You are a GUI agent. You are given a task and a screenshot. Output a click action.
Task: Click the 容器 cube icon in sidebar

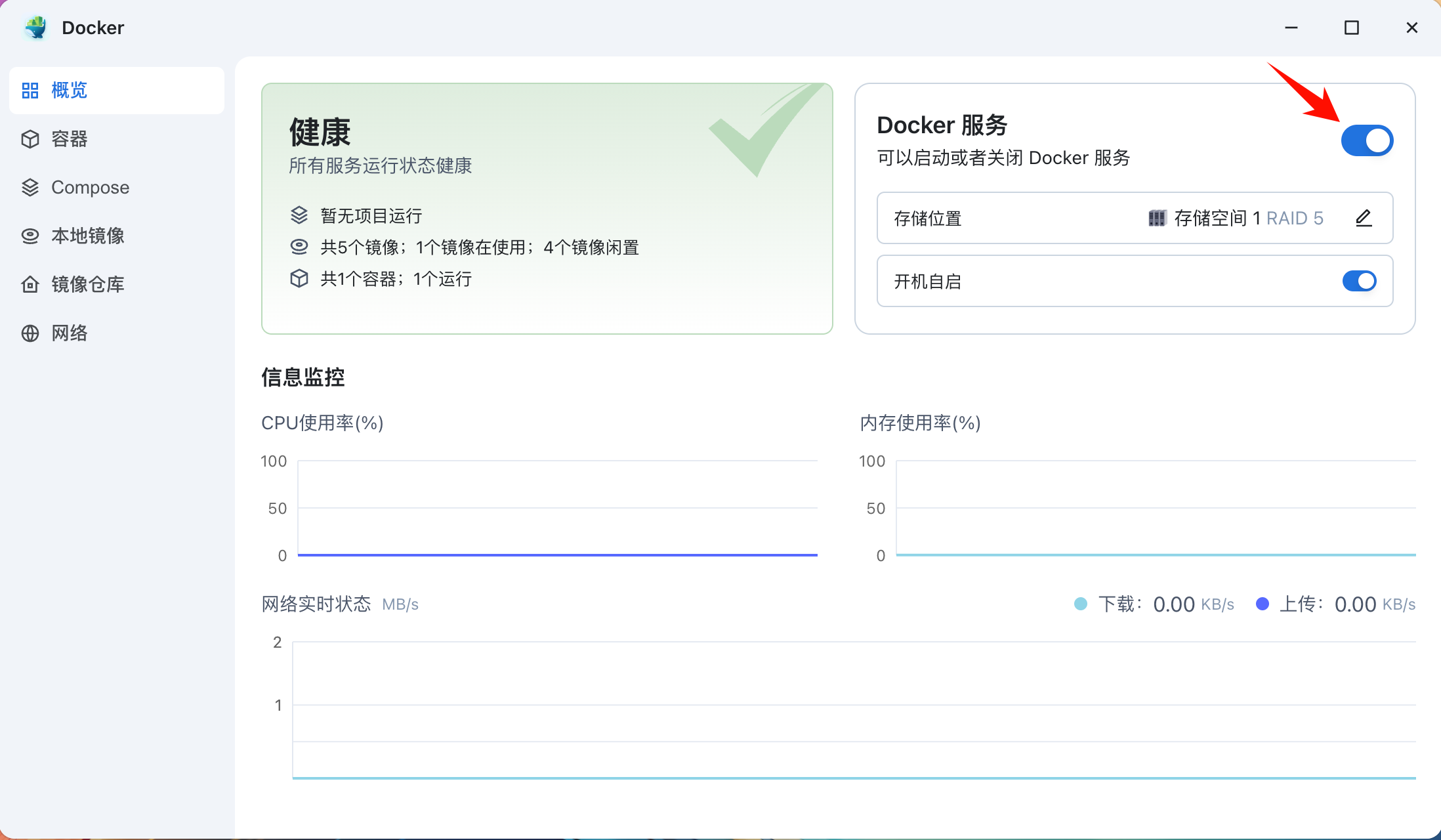coord(30,139)
